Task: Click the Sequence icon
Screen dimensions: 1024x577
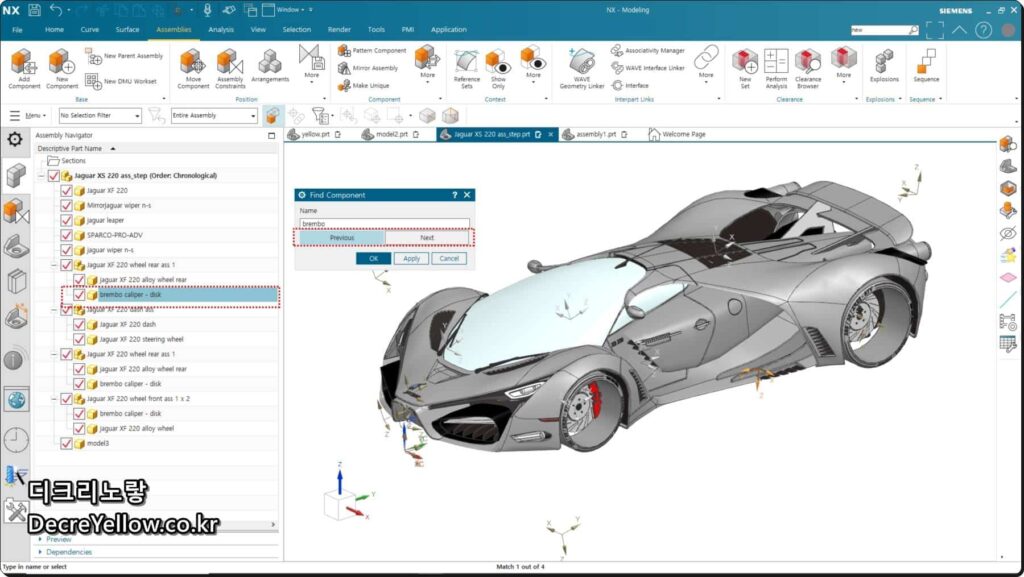Action: [x=926, y=65]
